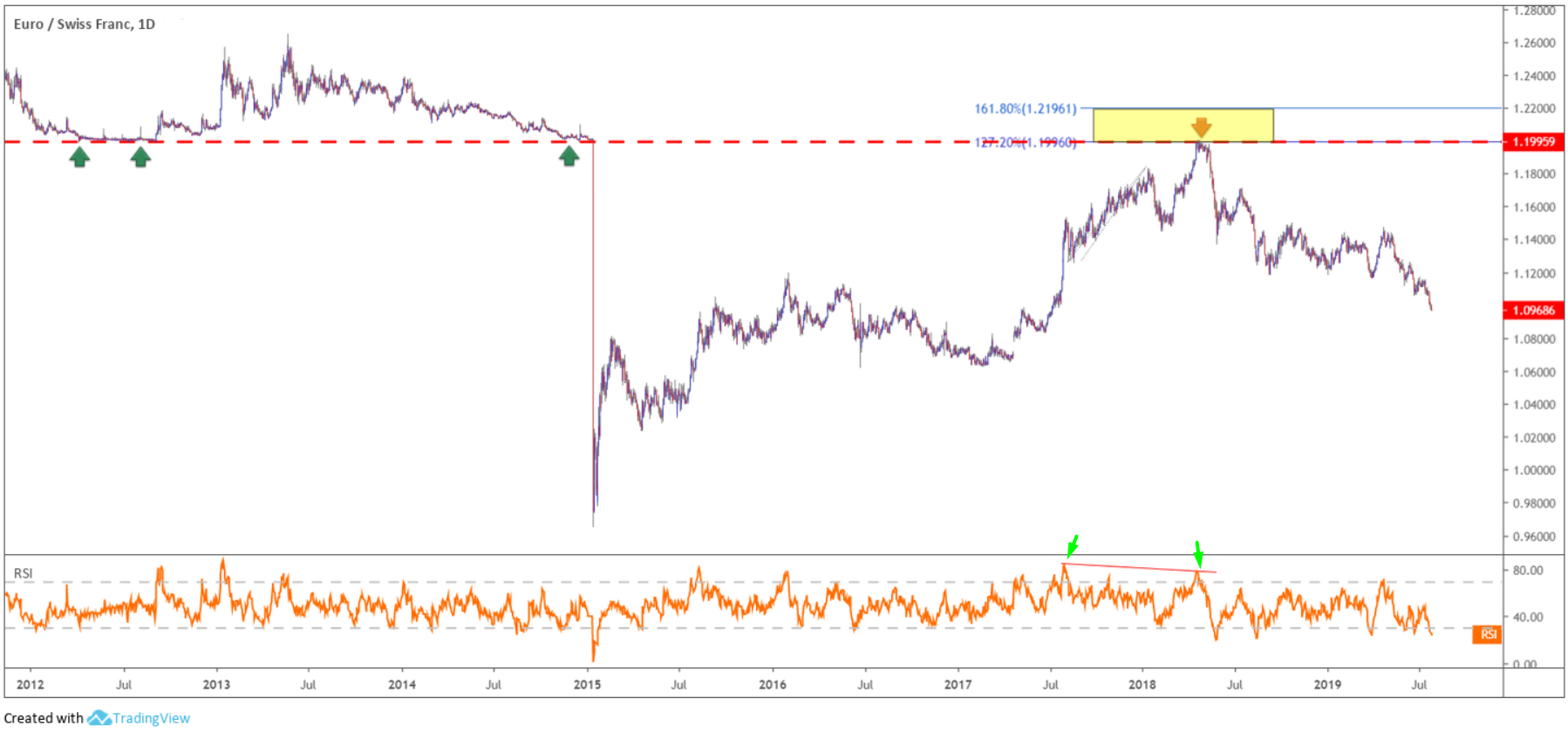Click the 2018 label on time axis
The height and width of the screenshot is (732, 1568).
point(1142,684)
